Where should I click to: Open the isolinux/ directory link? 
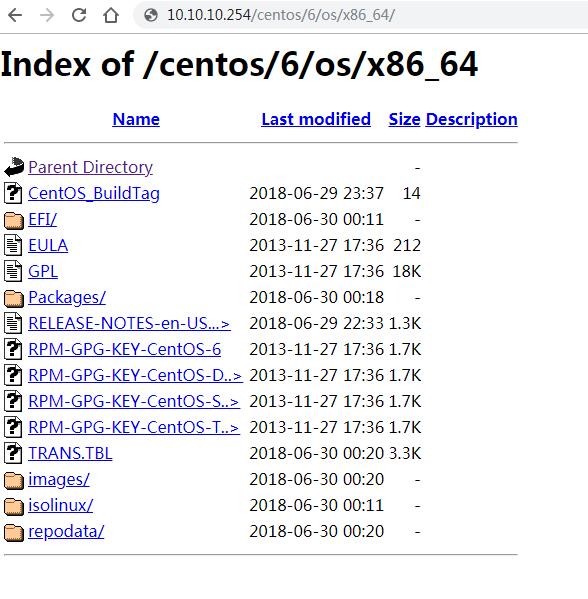pos(60,505)
